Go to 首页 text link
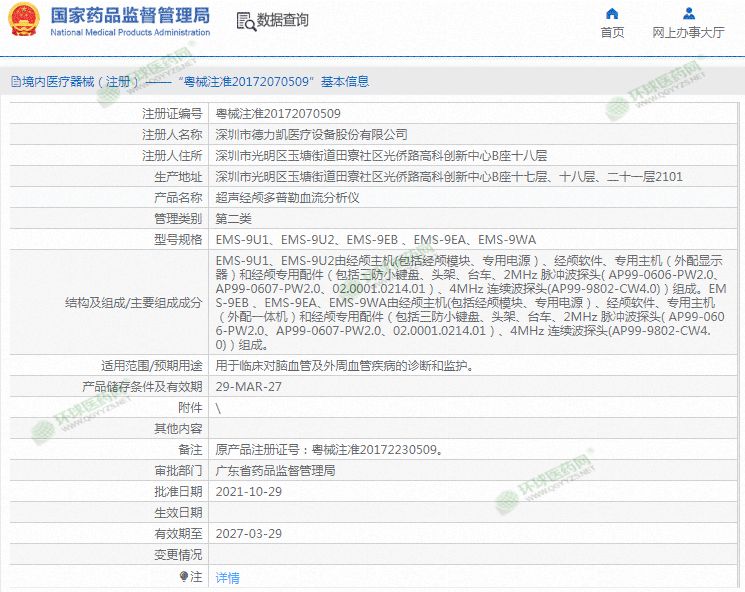This screenshot has height=592, width=745. [612, 32]
